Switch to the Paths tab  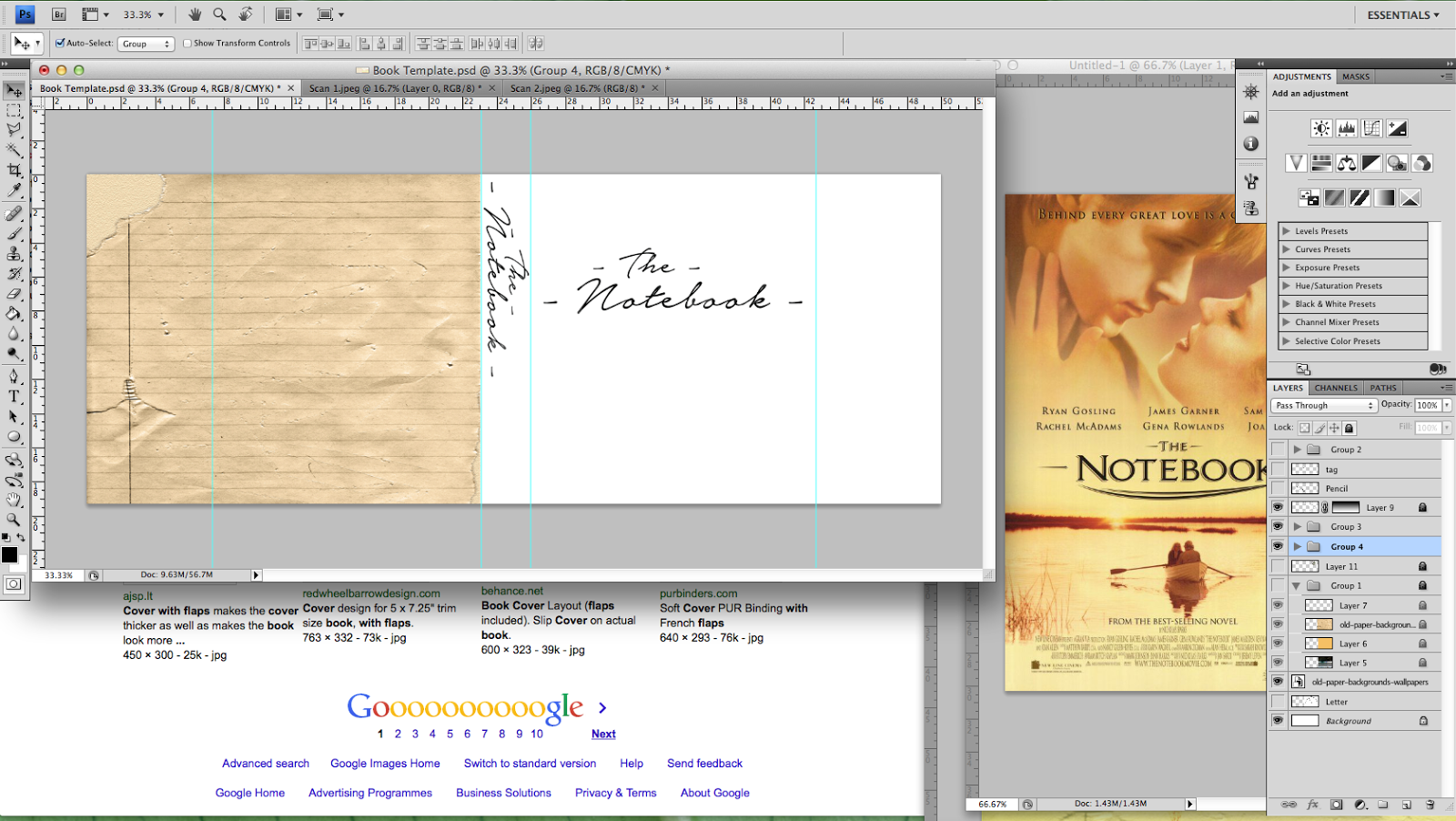coord(1383,388)
